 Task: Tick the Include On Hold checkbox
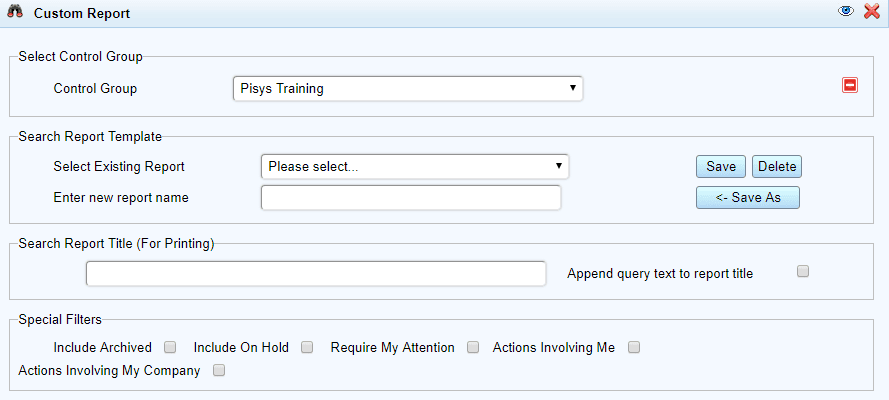click(307, 347)
